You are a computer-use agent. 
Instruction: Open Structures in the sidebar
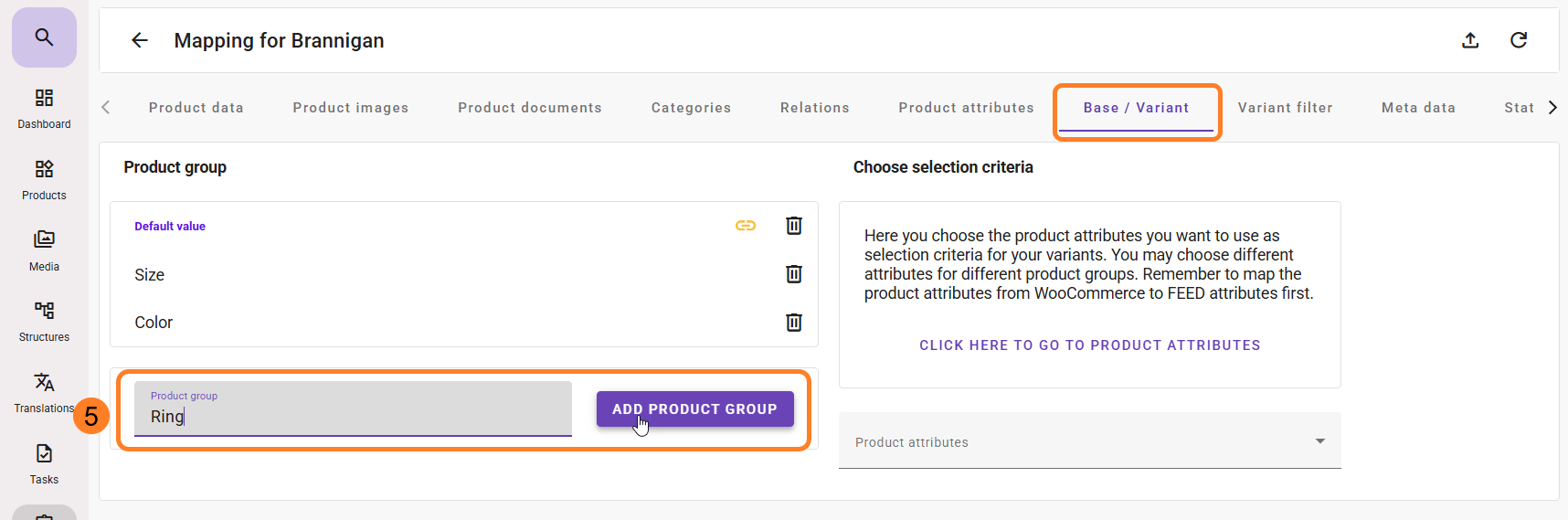pos(44,321)
